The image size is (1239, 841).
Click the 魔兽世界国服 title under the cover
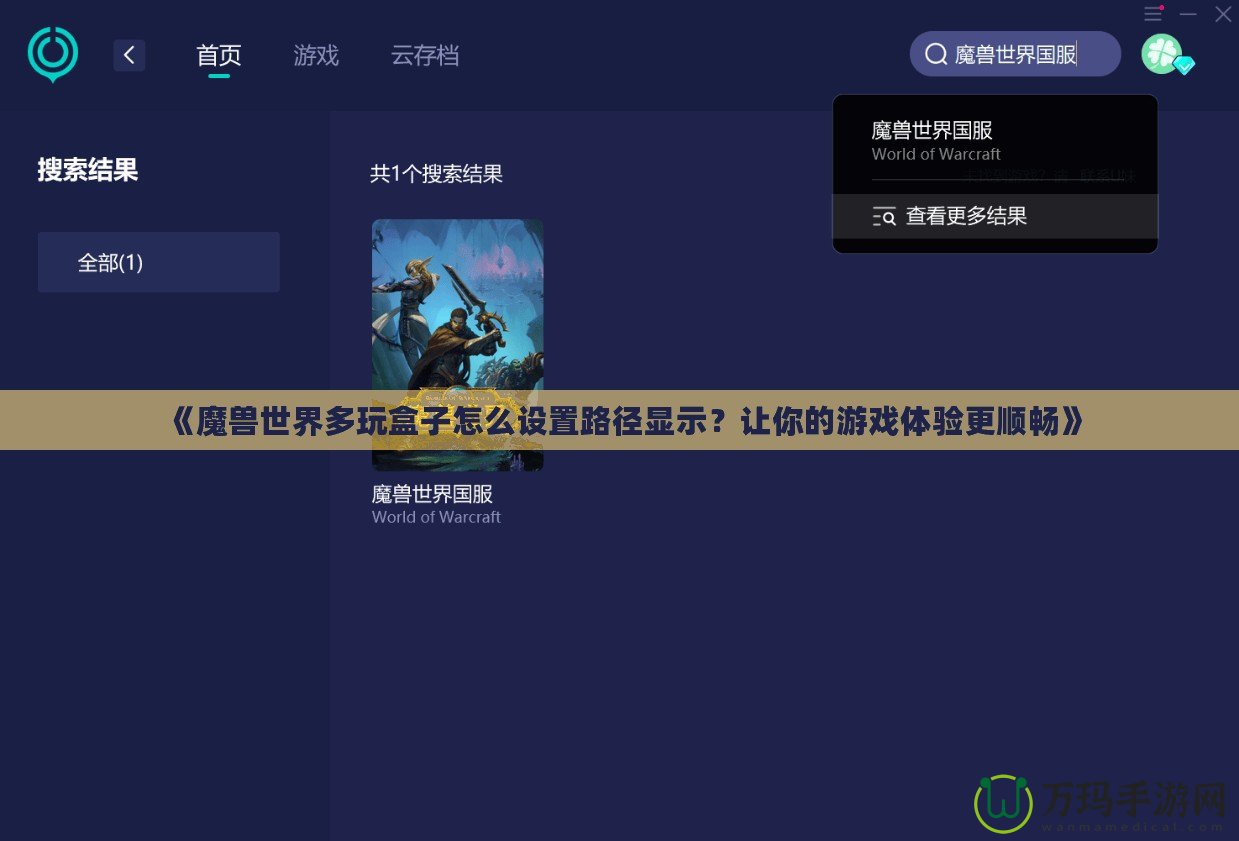pyautogui.click(x=432, y=494)
